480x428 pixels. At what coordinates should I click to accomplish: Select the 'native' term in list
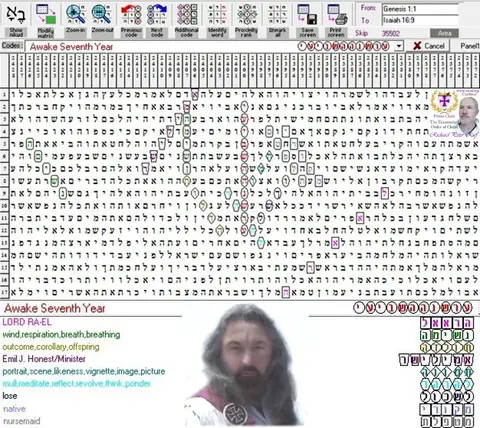[14, 409]
